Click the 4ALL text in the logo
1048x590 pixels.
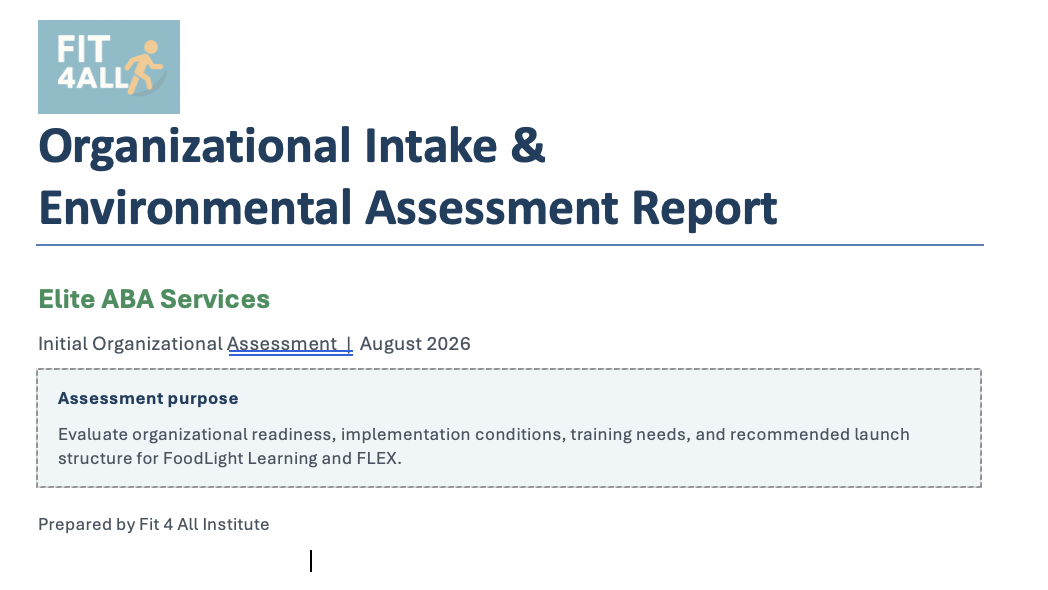92,78
